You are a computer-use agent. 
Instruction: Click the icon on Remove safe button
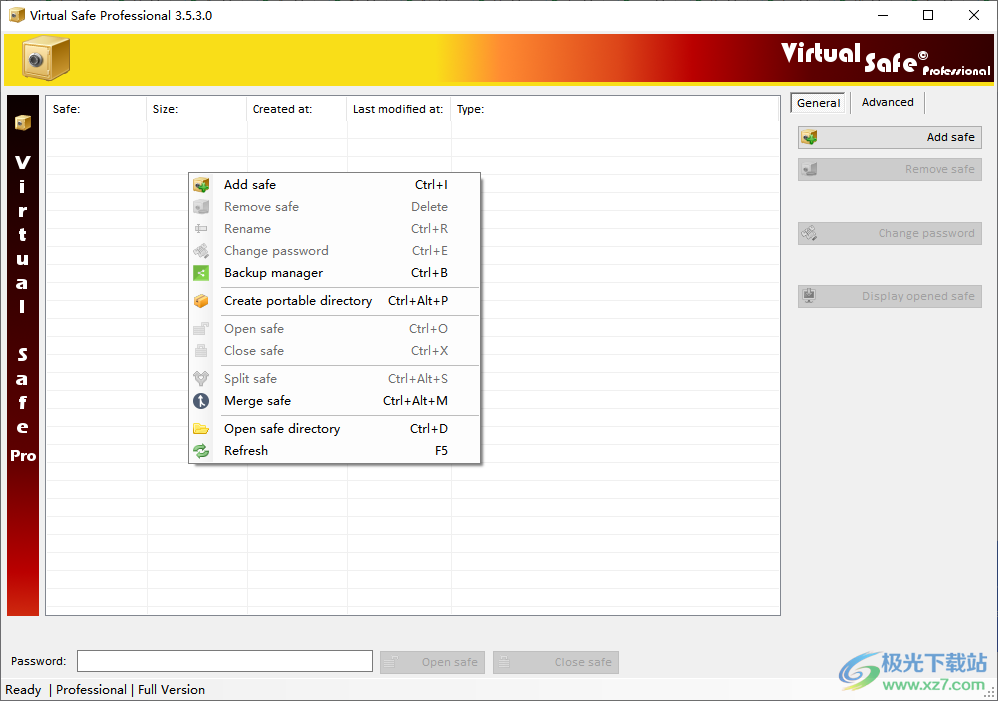click(810, 169)
